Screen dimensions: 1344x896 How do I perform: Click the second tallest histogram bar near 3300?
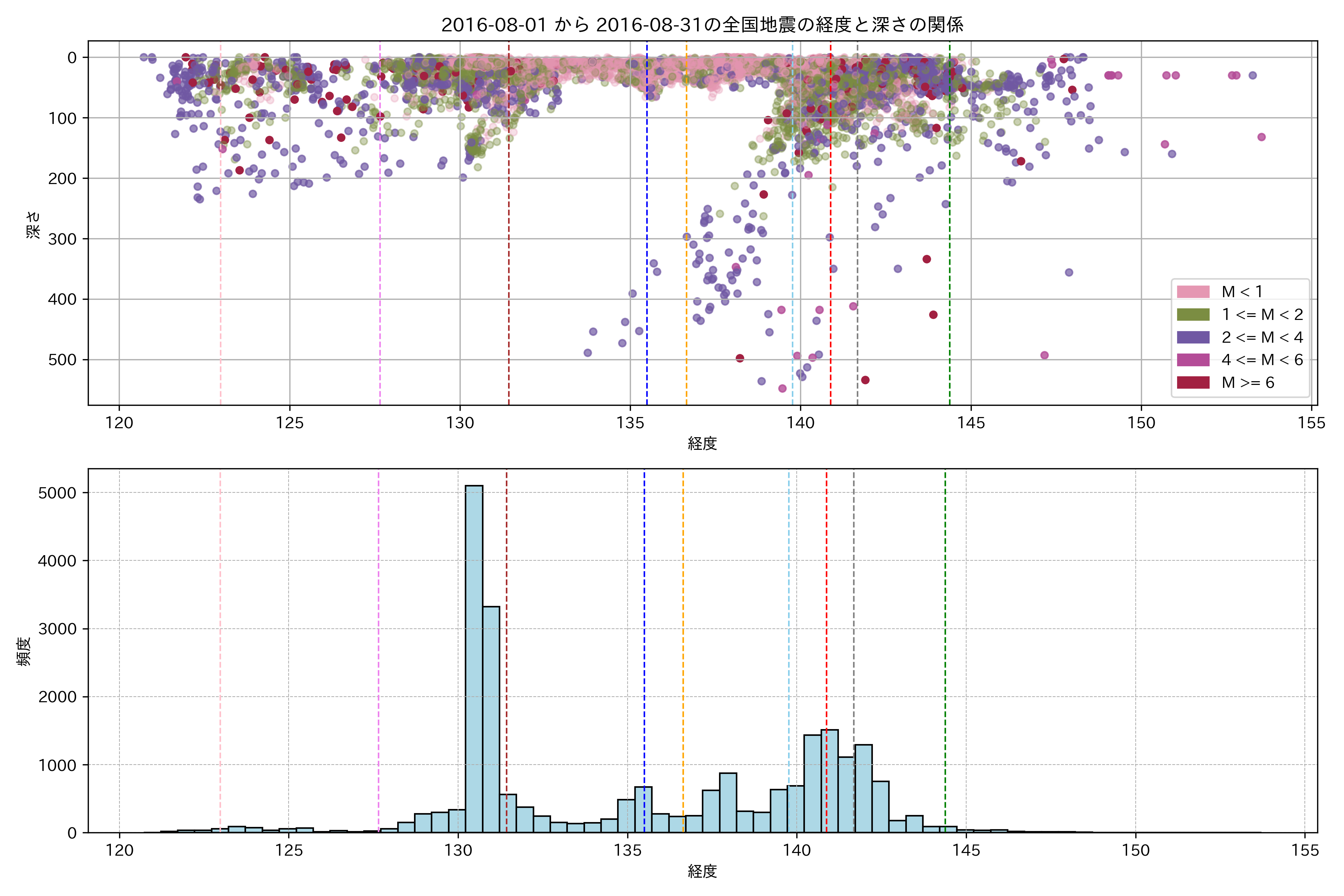[x=491, y=720]
